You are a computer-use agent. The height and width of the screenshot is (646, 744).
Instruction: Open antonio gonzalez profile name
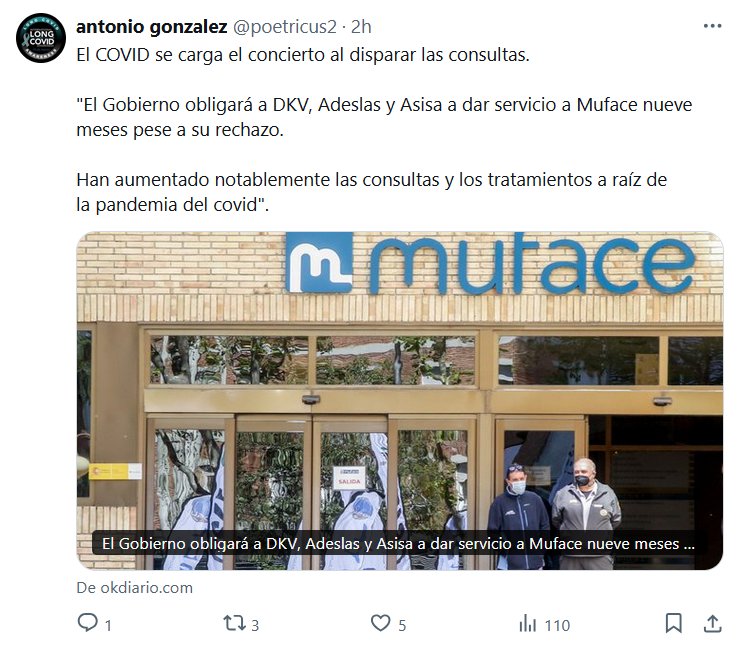click(152, 27)
